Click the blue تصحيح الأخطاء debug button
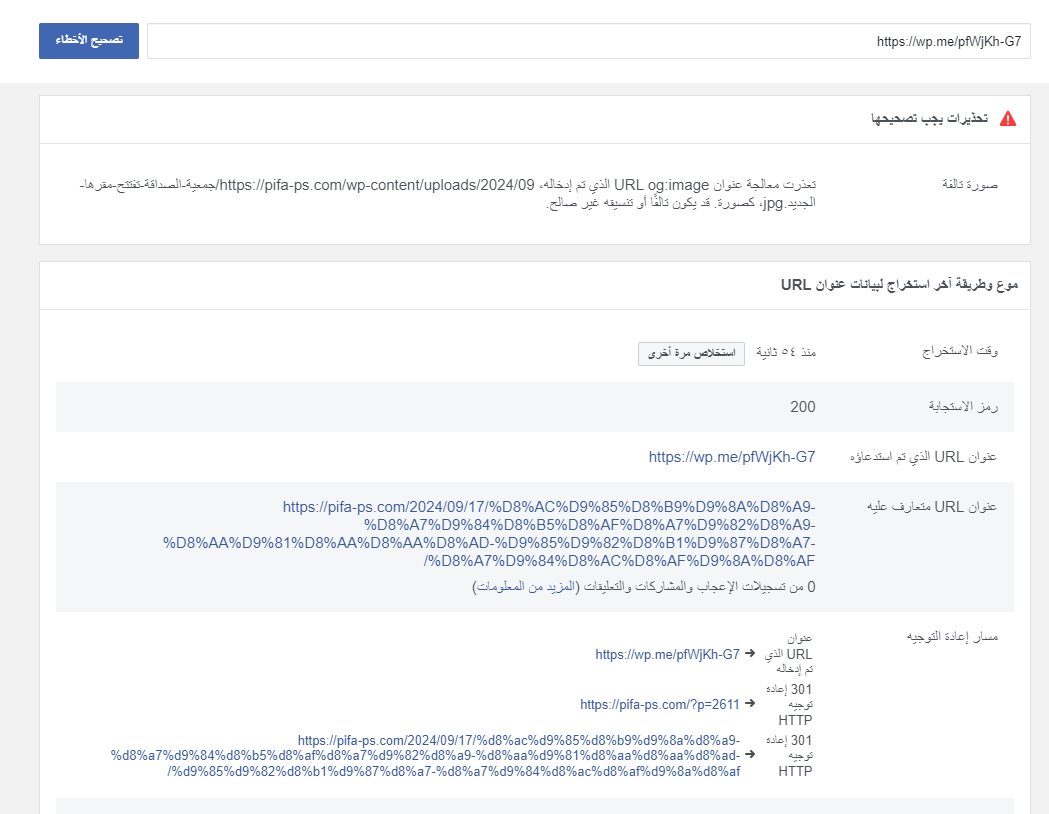The height and width of the screenshot is (814, 1049). 89,41
